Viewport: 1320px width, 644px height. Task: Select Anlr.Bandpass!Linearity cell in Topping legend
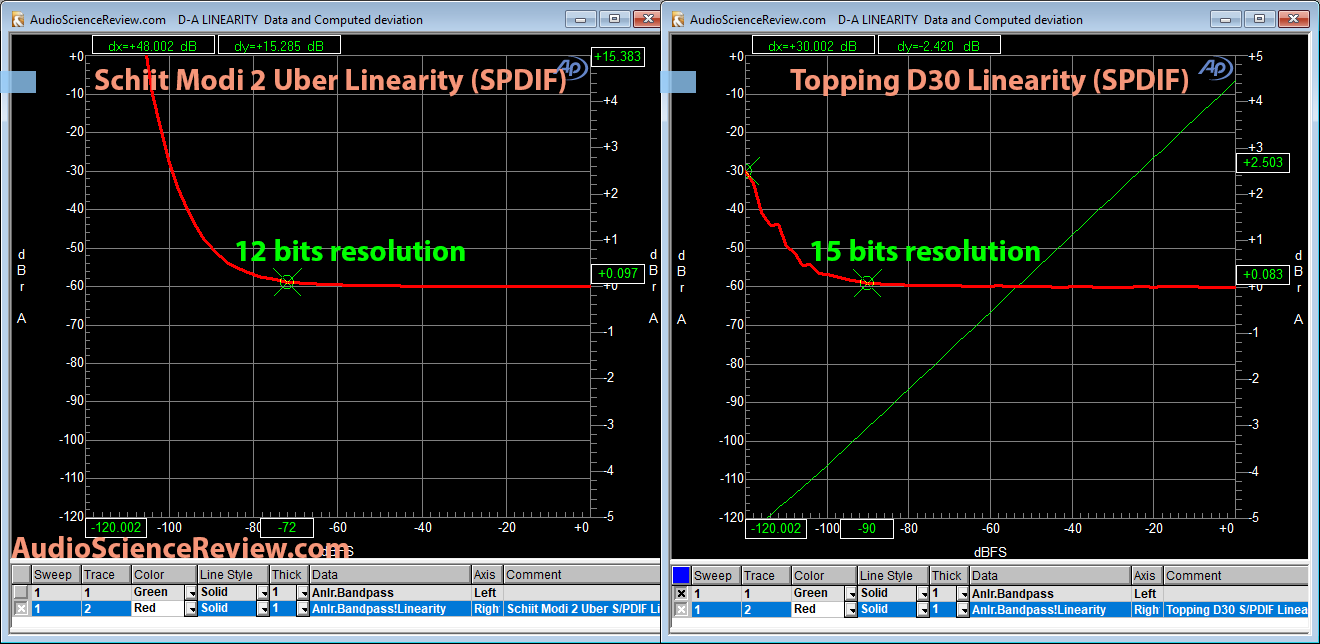click(1050, 609)
